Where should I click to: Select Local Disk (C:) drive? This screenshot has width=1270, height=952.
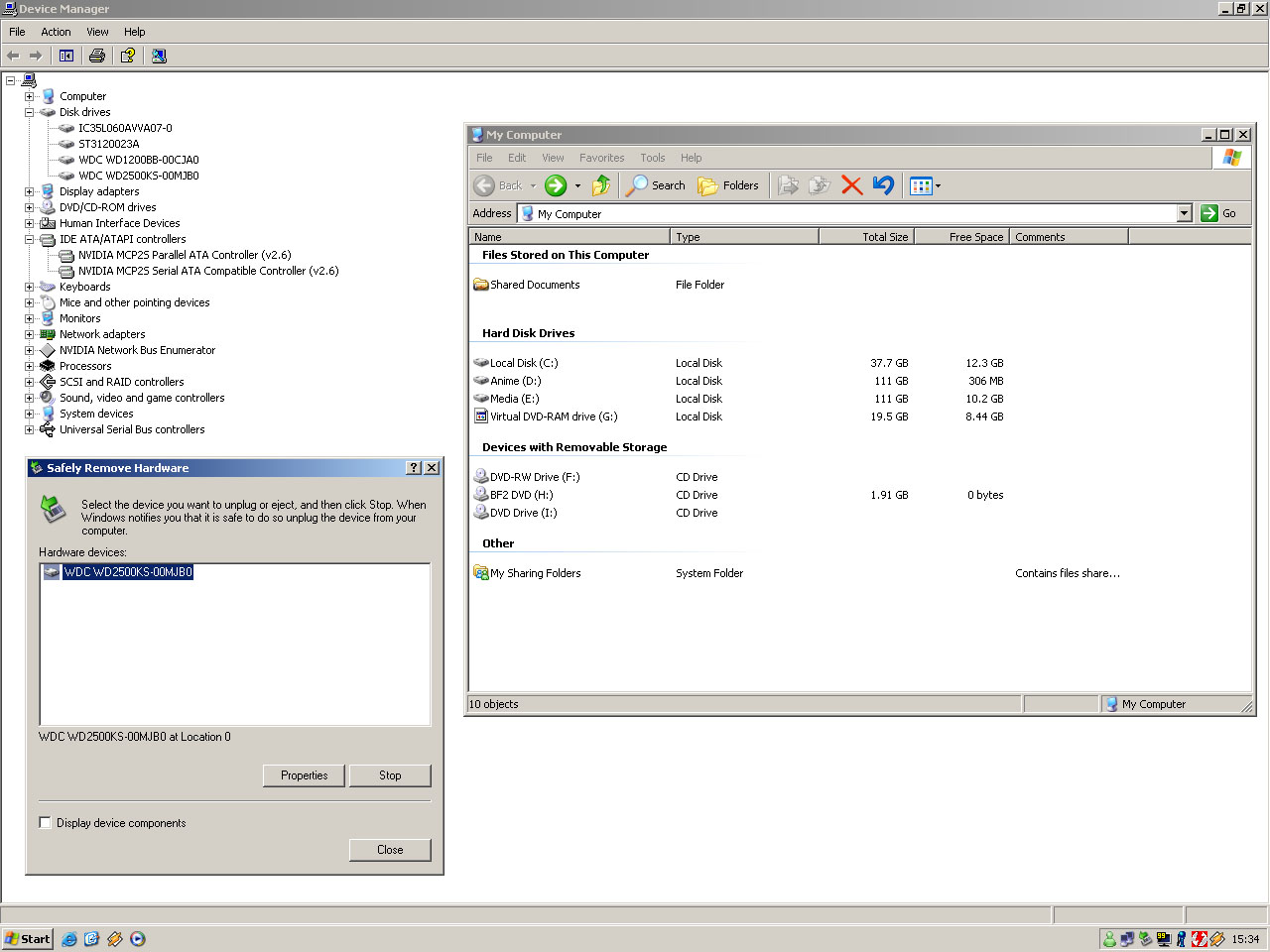[516, 363]
